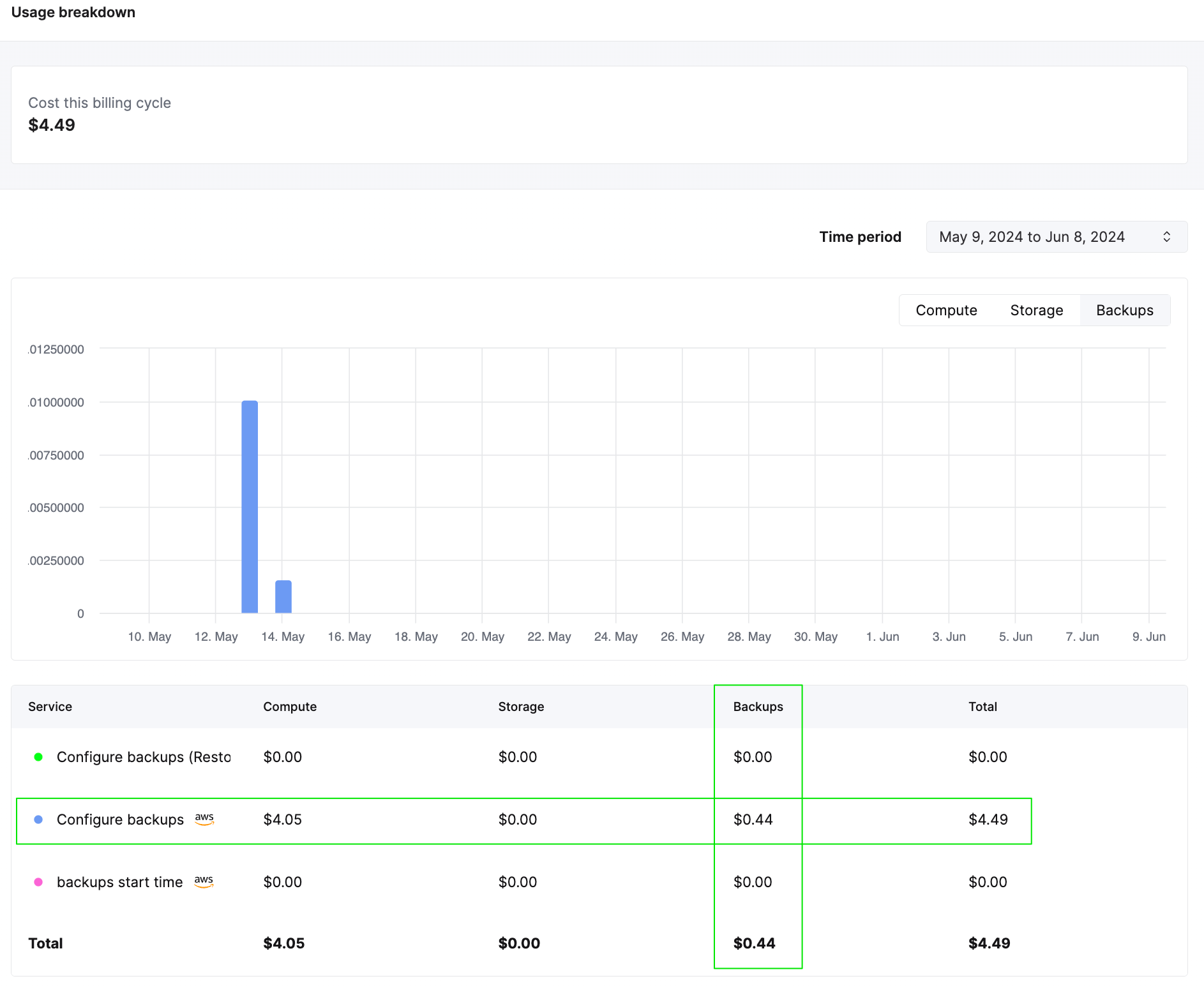Switch to the Storage tab

1036,310
